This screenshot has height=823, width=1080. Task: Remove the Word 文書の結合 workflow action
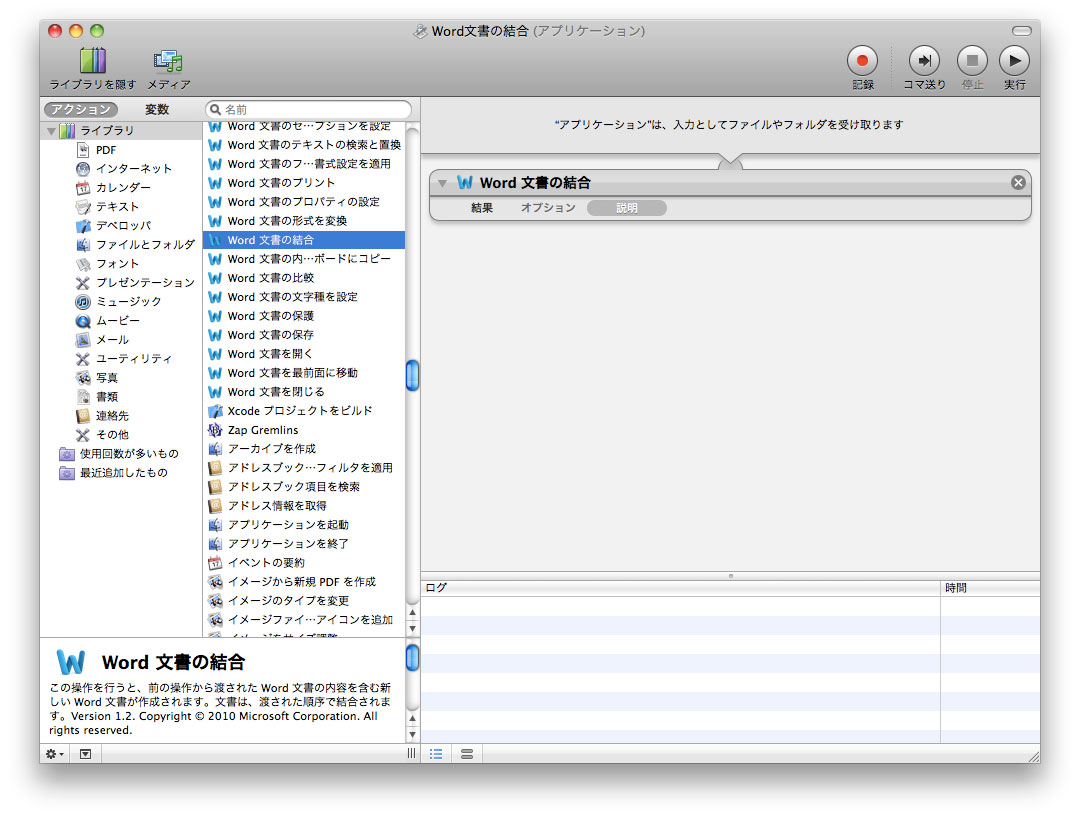(1018, 183)
